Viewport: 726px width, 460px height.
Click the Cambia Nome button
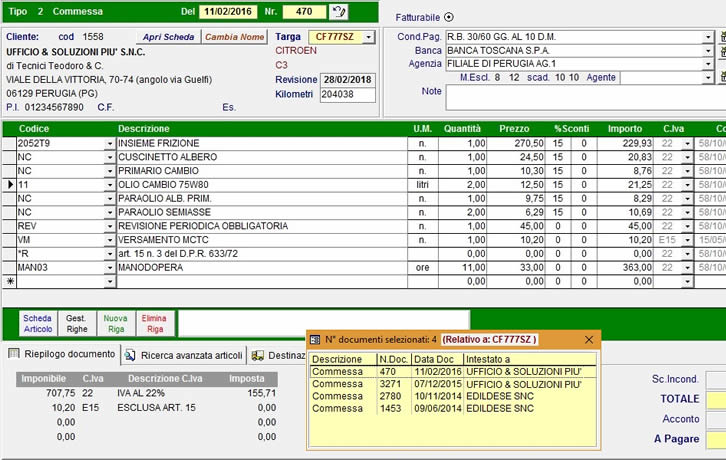pyautogui.click(x=234, y=37)
